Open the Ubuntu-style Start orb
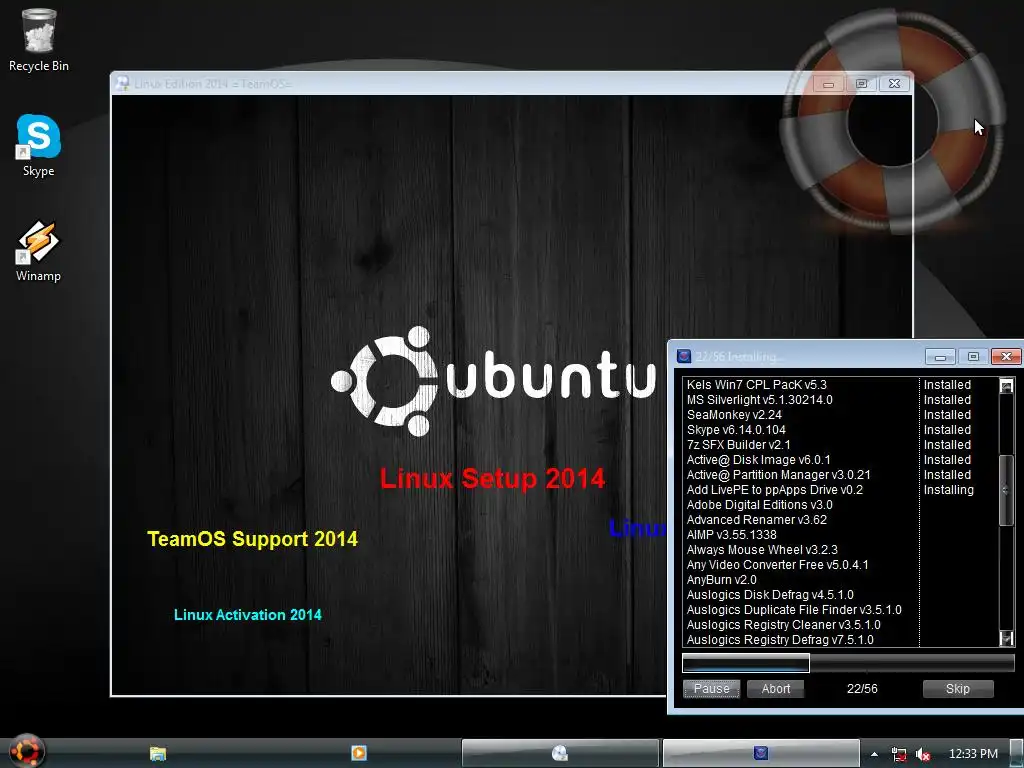Viewport: 1024px width, 768px height. tap(26, 751)
